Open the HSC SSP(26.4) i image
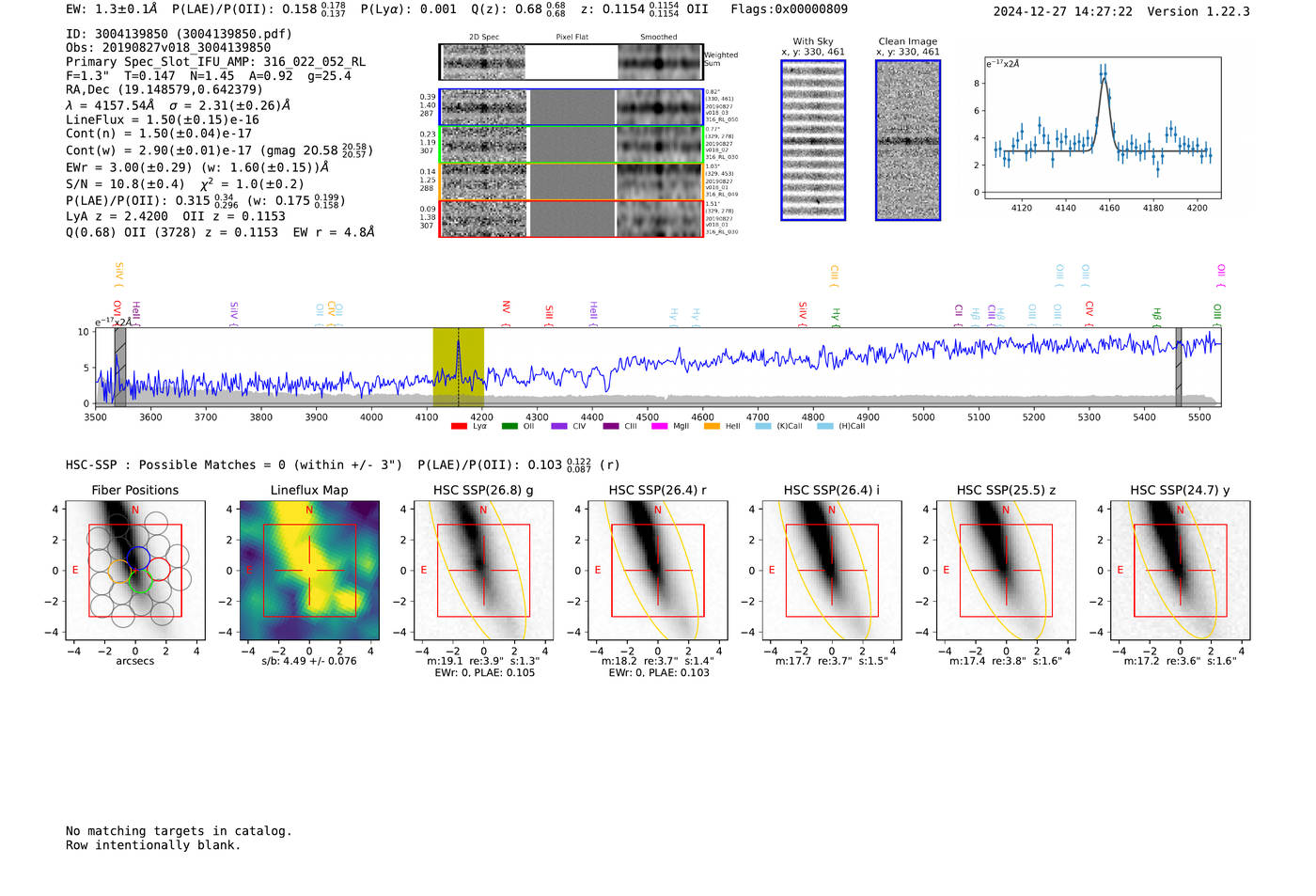Screen dimensions: 1316x896 pyautogui.click(x=832, y=571)
